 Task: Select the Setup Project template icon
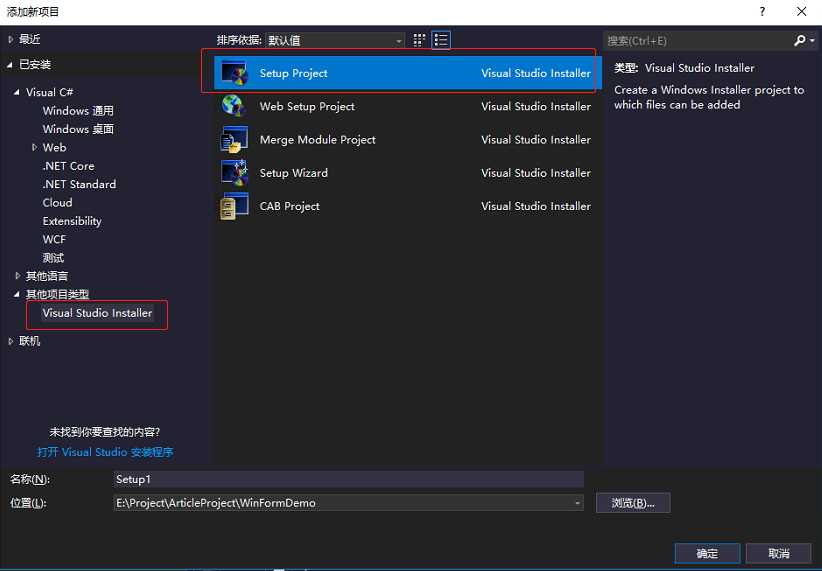(x=234, y=73)
